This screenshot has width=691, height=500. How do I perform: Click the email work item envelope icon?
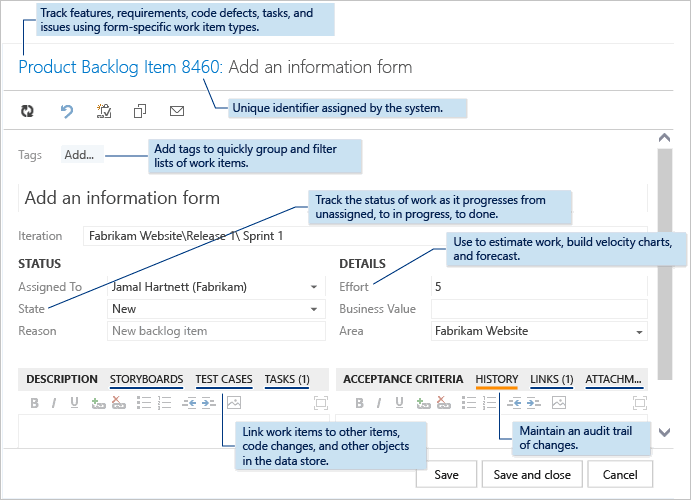pyautogui.click(x=177, y=111)
